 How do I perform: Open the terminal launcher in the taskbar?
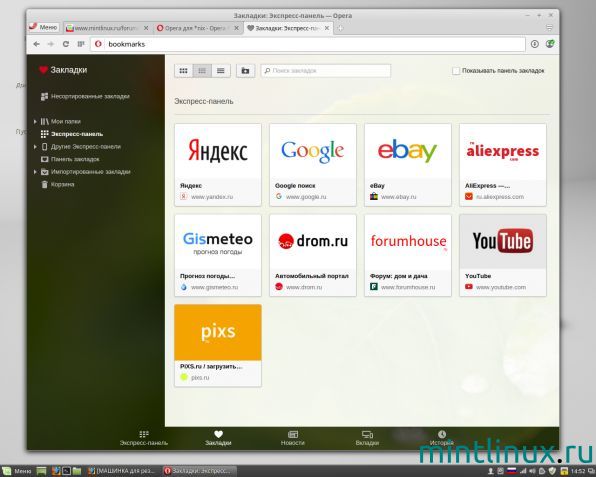coord(66,471)
